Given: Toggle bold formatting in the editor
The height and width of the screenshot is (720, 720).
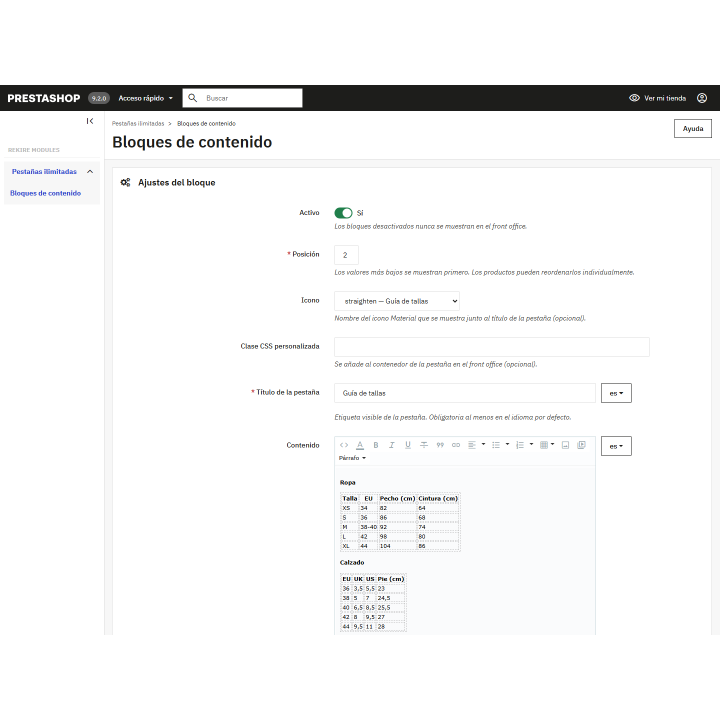Looking at the screenshot, I should pos(376,445).
